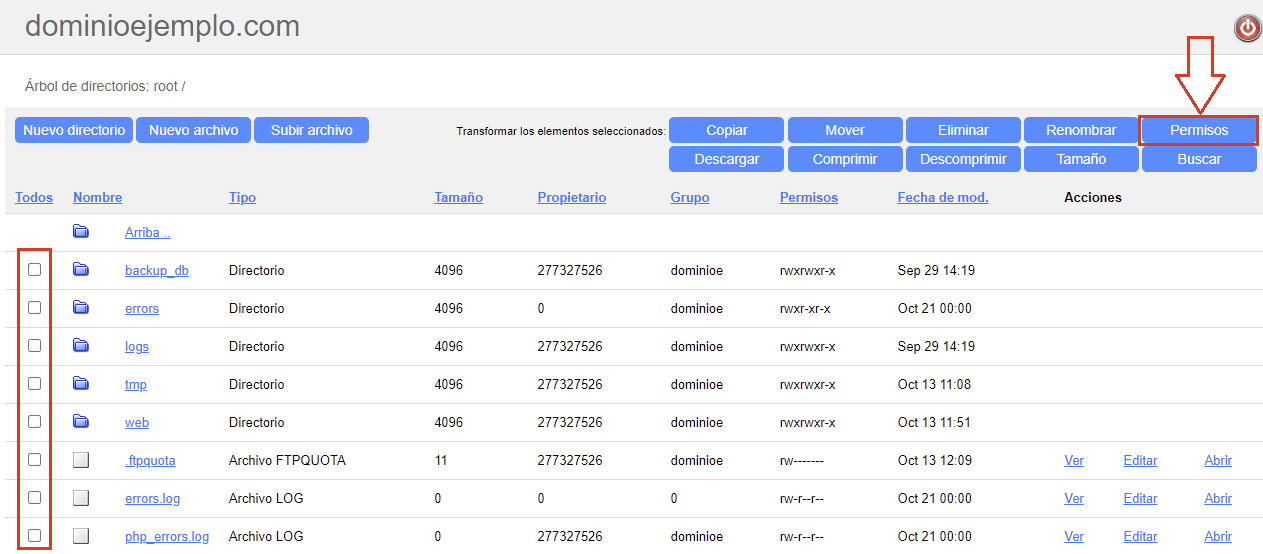Click the red power logout icon

[1247, 29]
